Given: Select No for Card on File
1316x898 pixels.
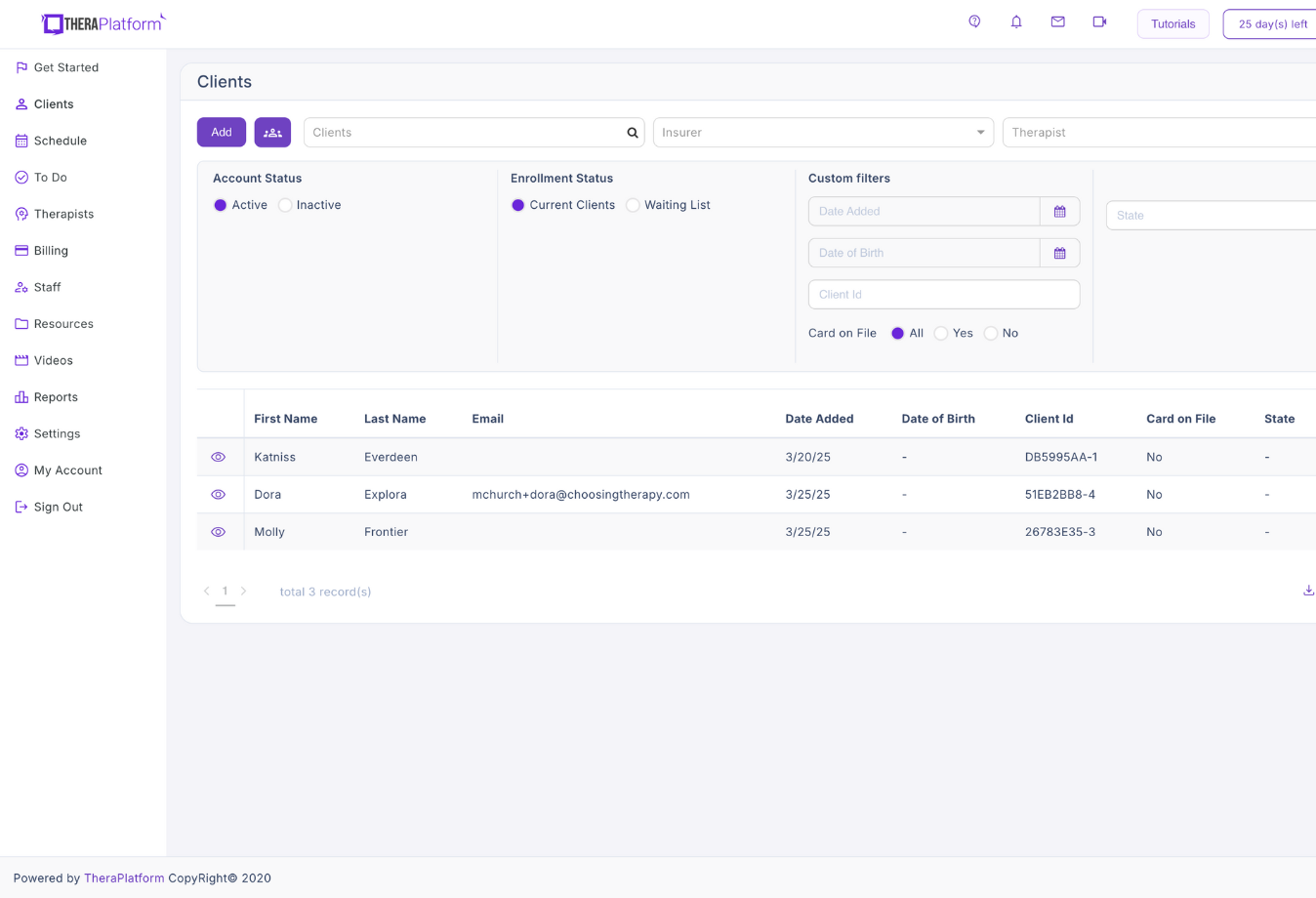Looking at the screenshot, I should [x=991, y=333].
